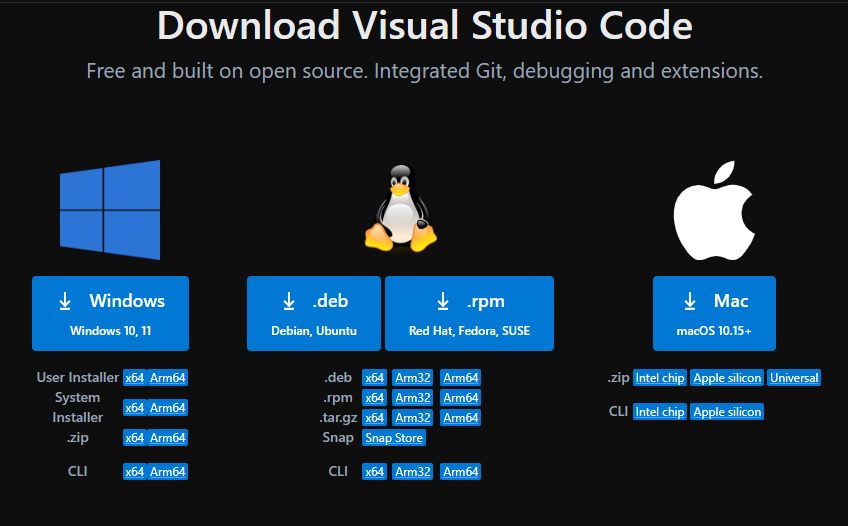Choose Arm64 for Windows System Installer
This screenshot has width=848, height=526.
(x=168, y=408)
